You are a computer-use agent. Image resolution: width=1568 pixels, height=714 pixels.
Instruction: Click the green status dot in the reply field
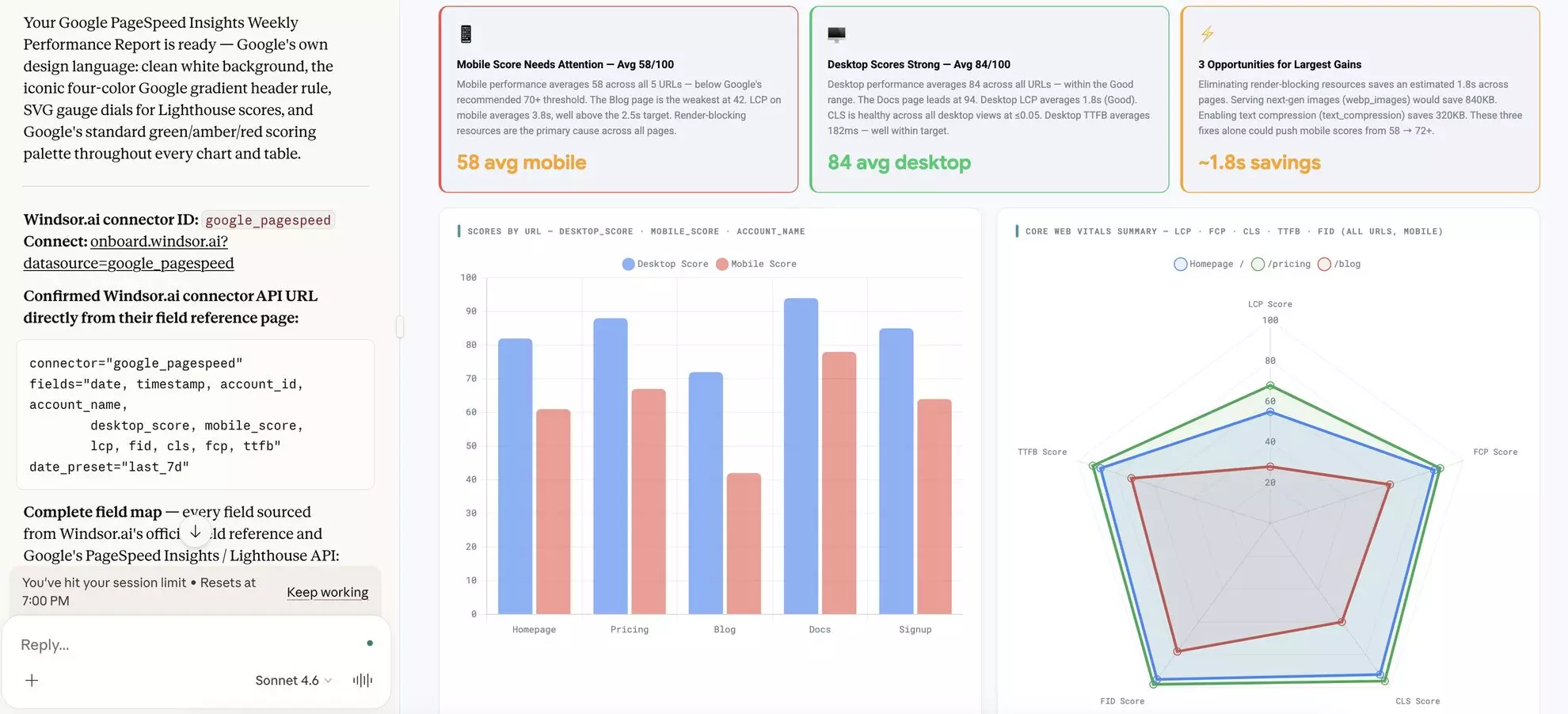[370, 643]
